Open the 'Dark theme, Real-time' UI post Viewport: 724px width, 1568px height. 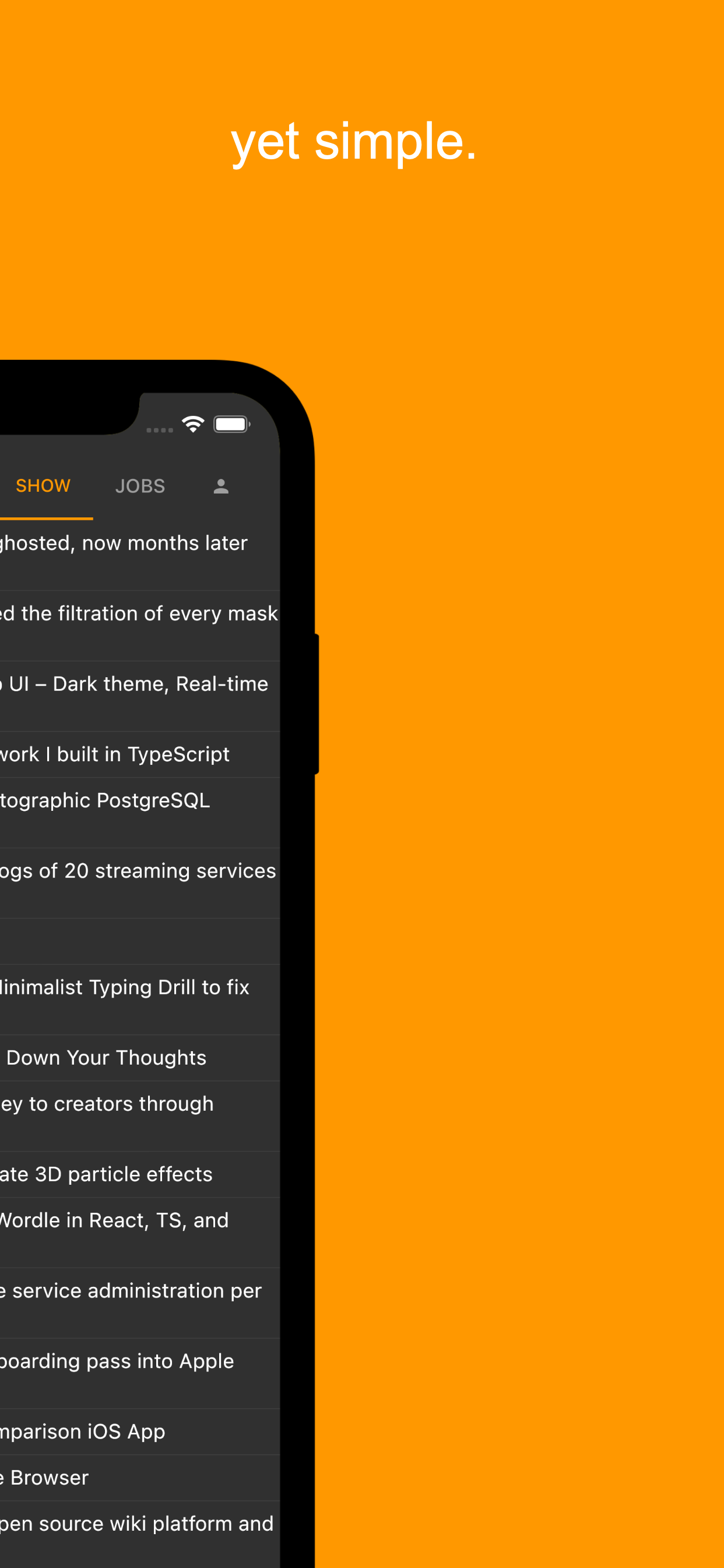point(134,684)
